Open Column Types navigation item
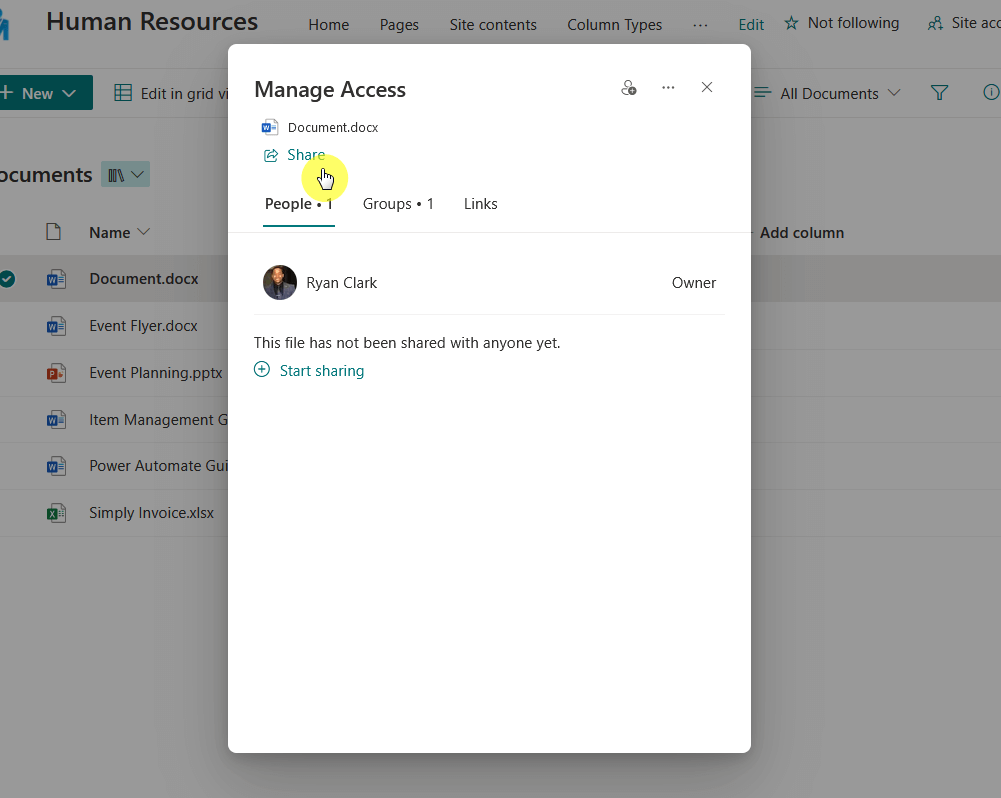1001x798 pixels. tap(615, 25)
